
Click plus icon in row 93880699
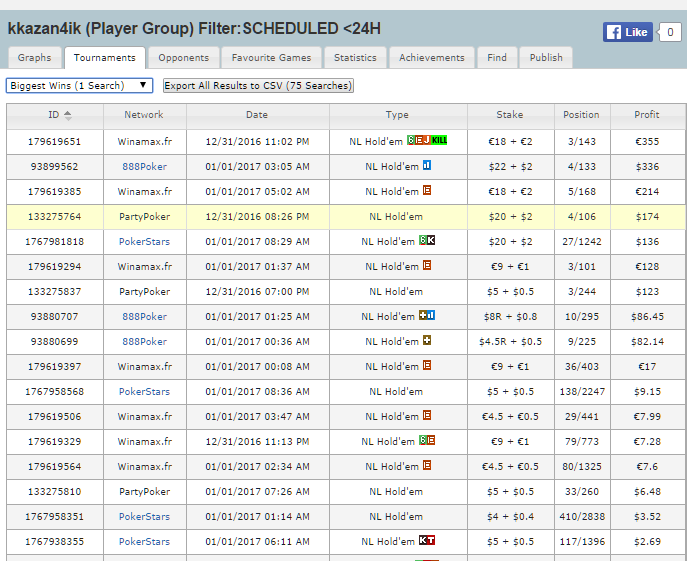tap(427, 340)
